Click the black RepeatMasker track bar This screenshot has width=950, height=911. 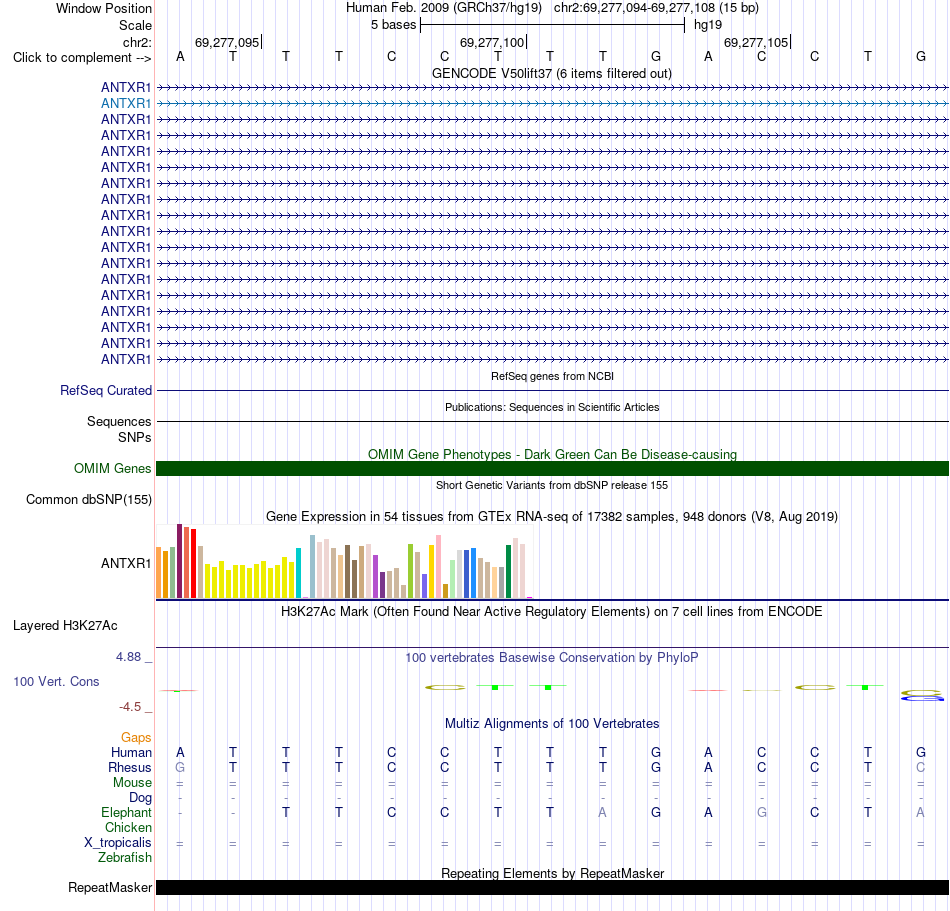pos(552,887)
